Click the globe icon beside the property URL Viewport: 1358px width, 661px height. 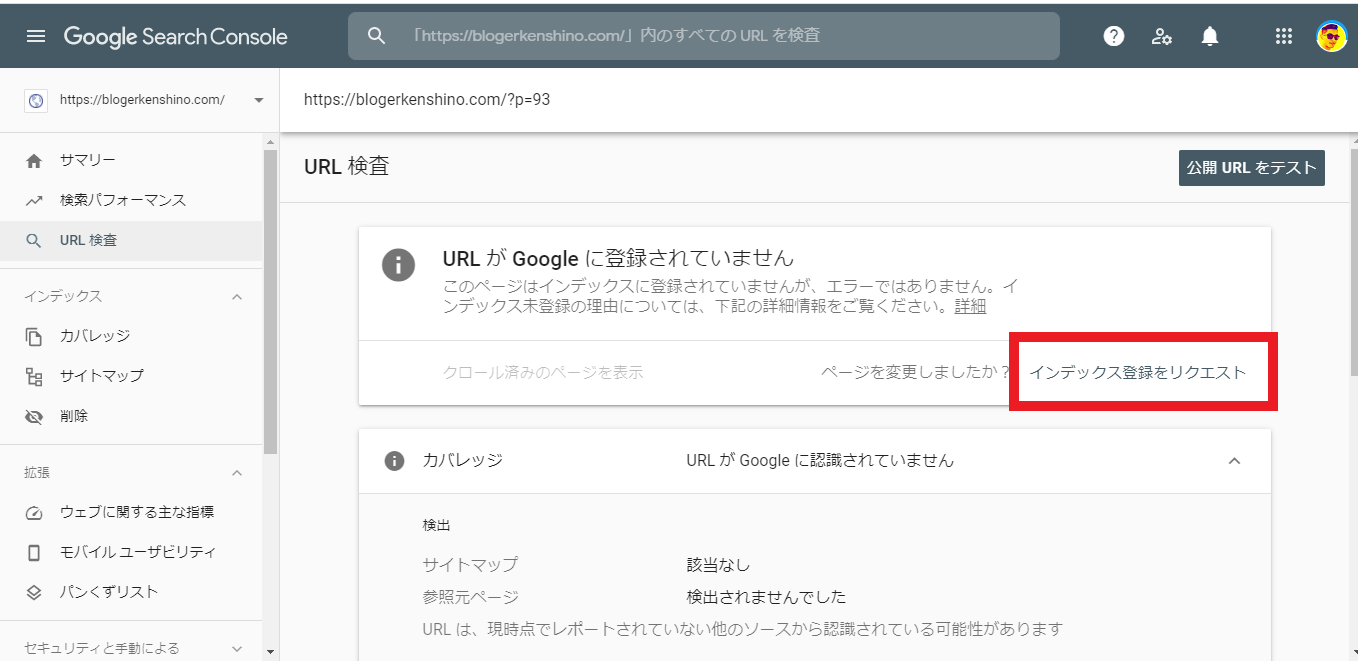(37, 100)
